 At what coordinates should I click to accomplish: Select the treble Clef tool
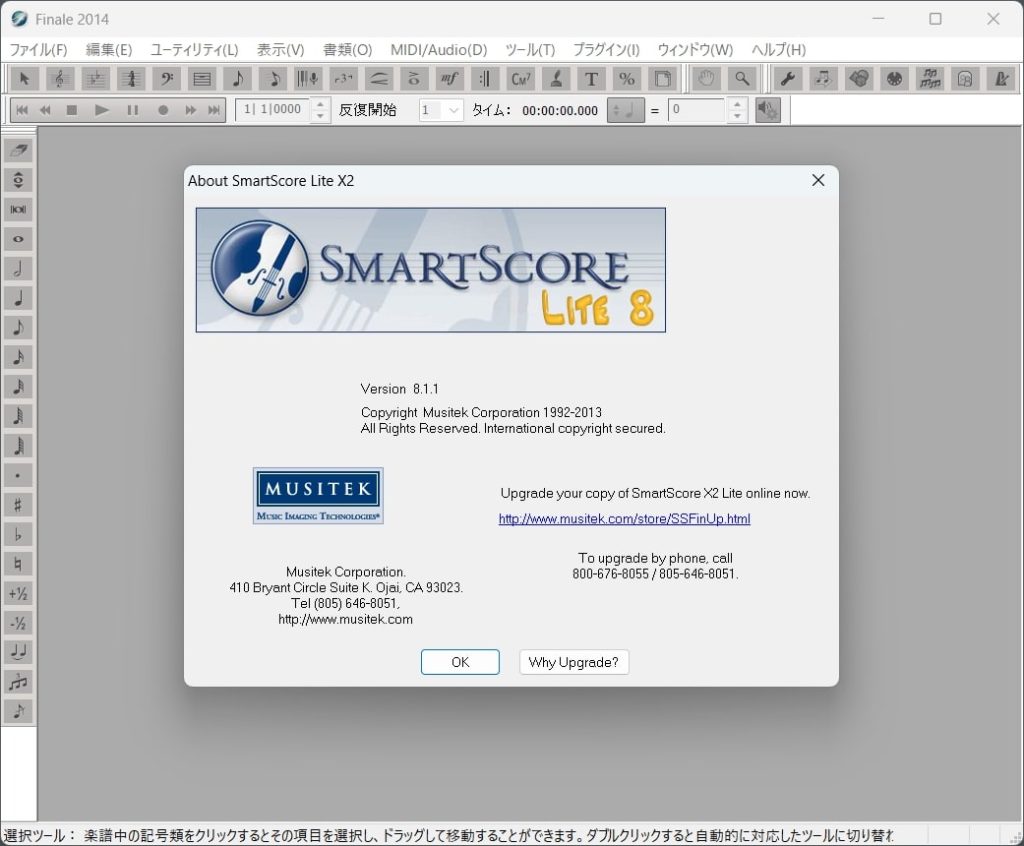(60, 79)
